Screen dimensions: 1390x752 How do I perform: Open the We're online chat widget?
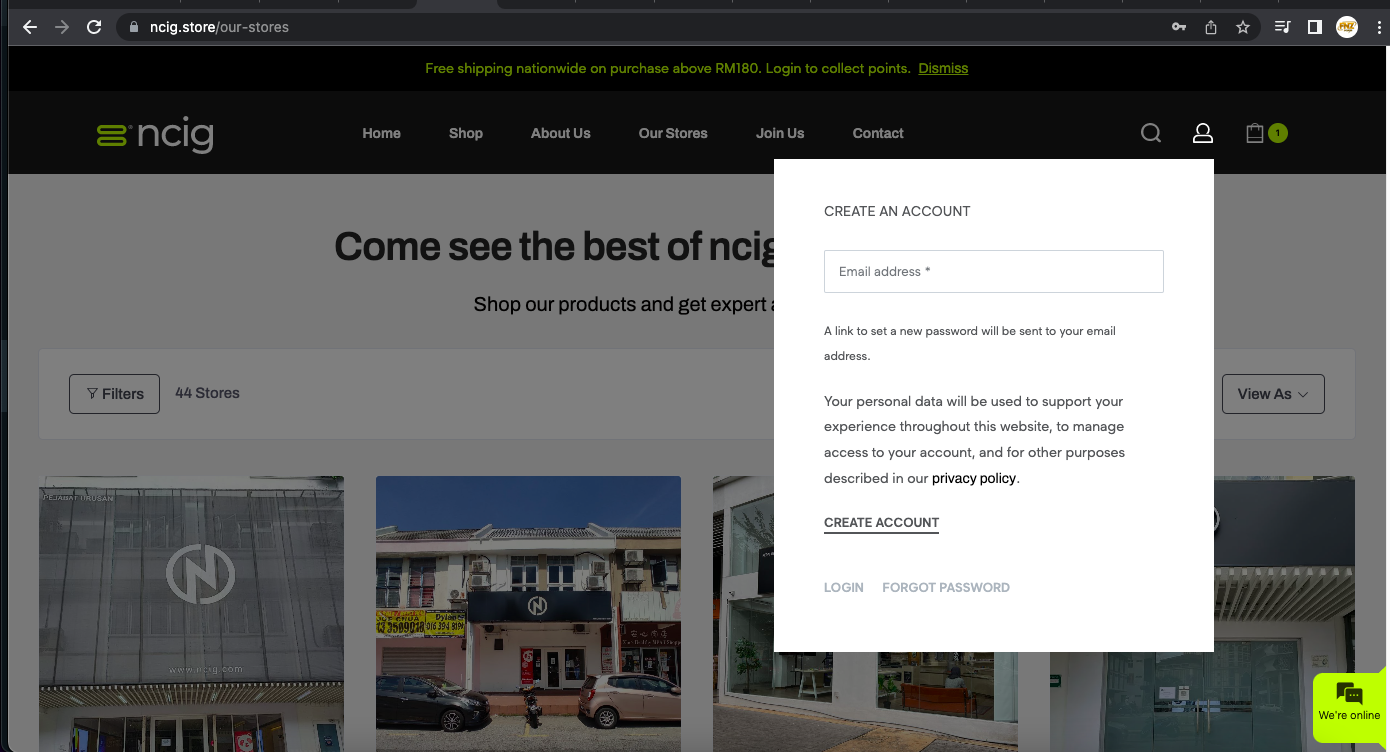pos(1349,702)
